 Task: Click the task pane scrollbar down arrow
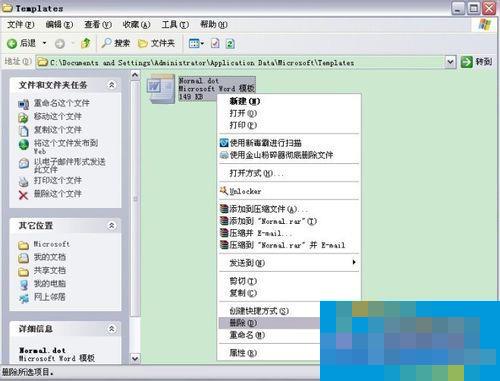(135, 359)
